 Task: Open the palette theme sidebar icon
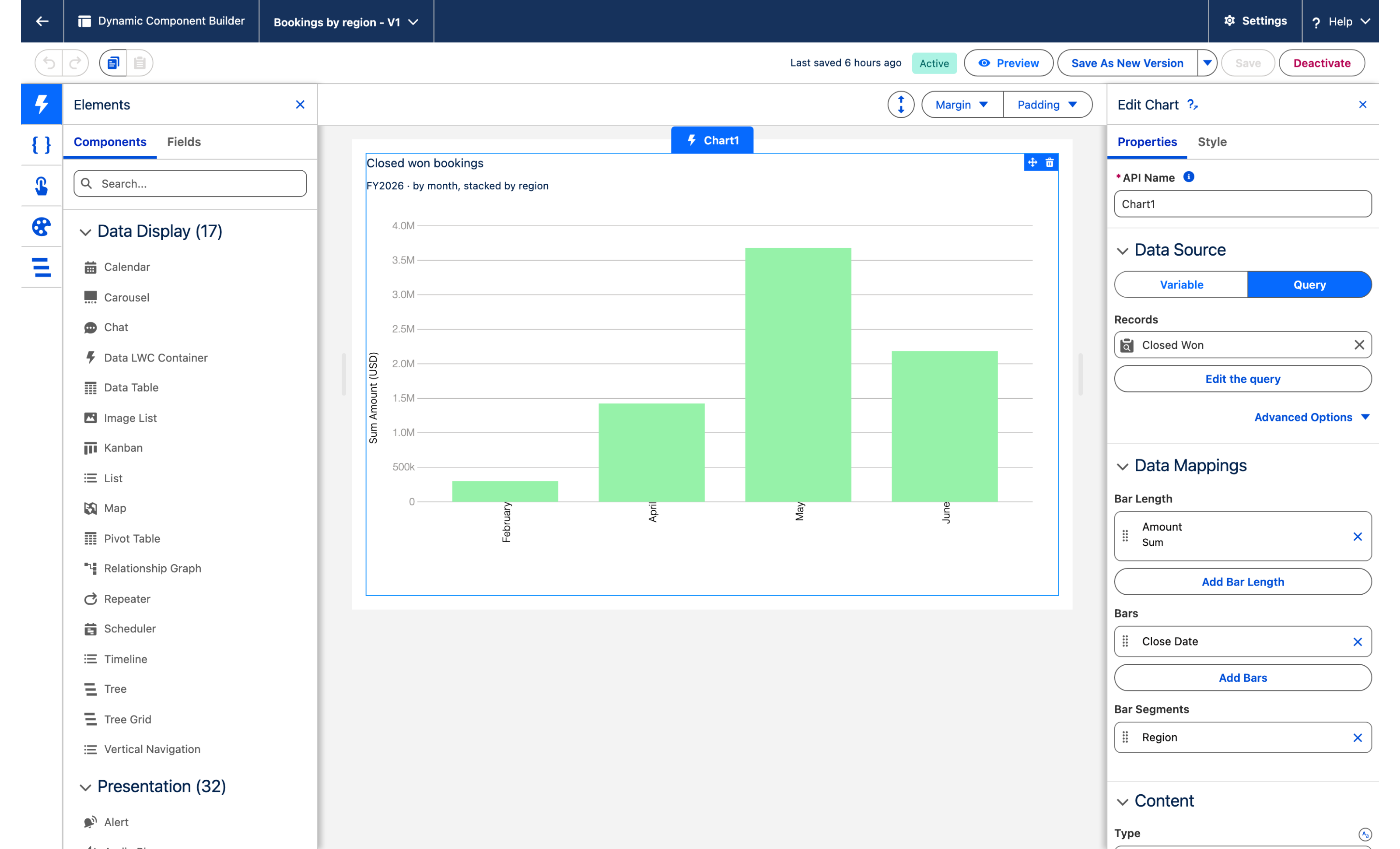tap(42, 227)
